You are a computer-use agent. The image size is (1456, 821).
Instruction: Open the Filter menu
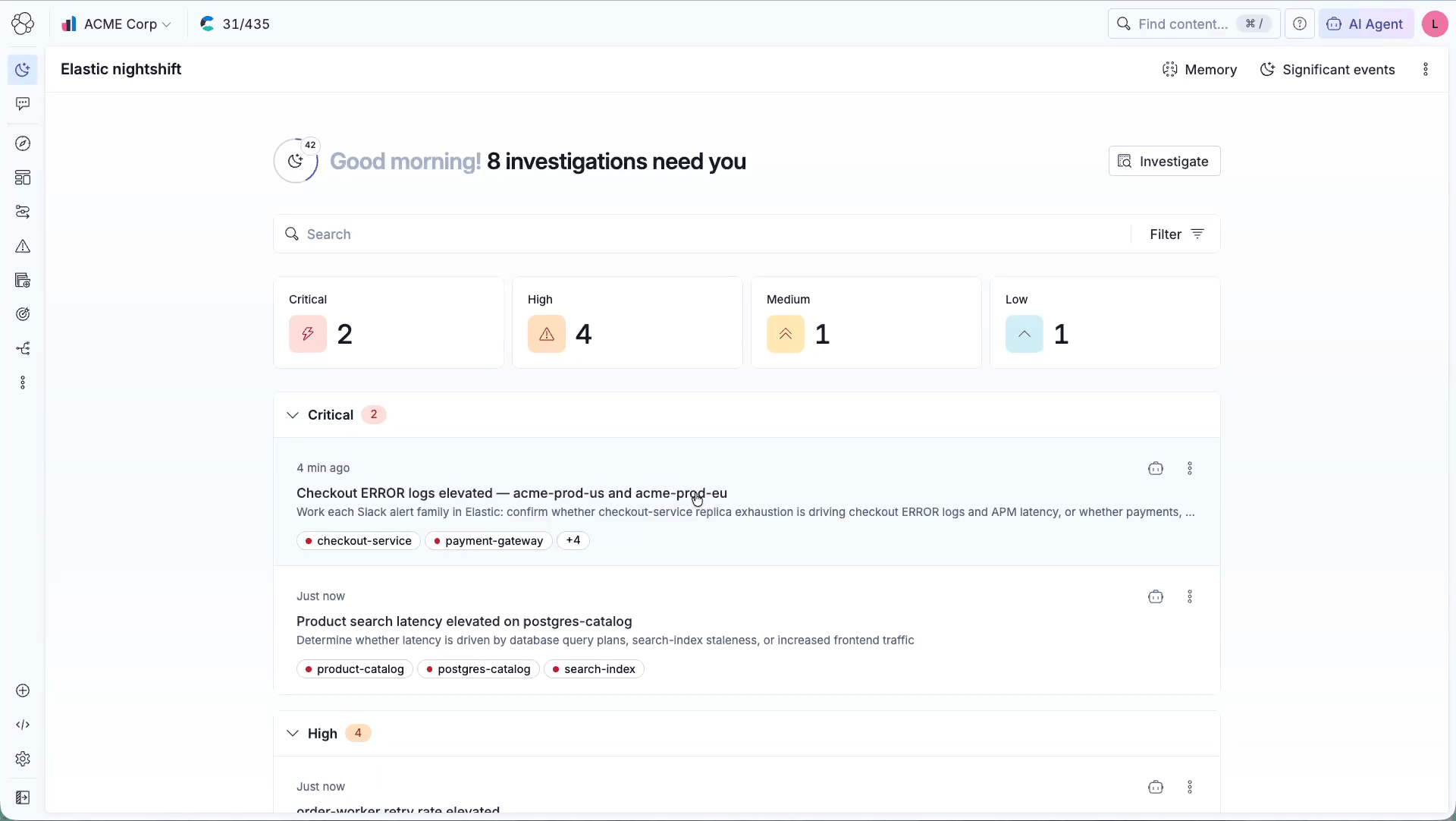(x=1176, y=234)
